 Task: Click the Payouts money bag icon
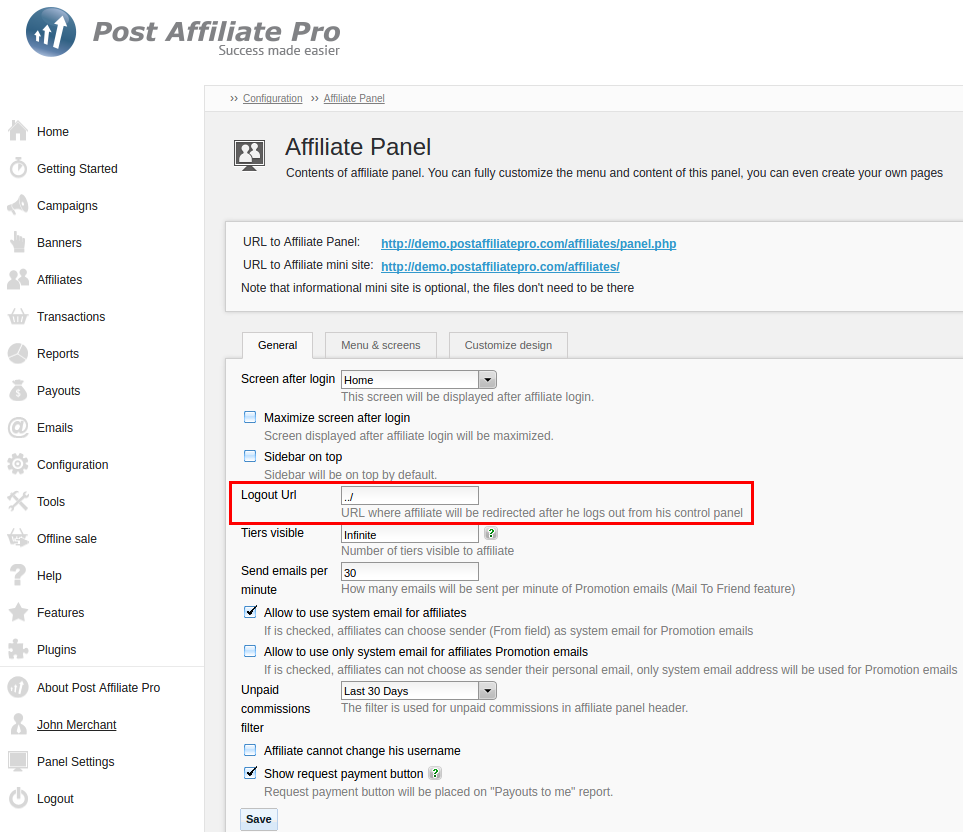[x=18, y=391]
